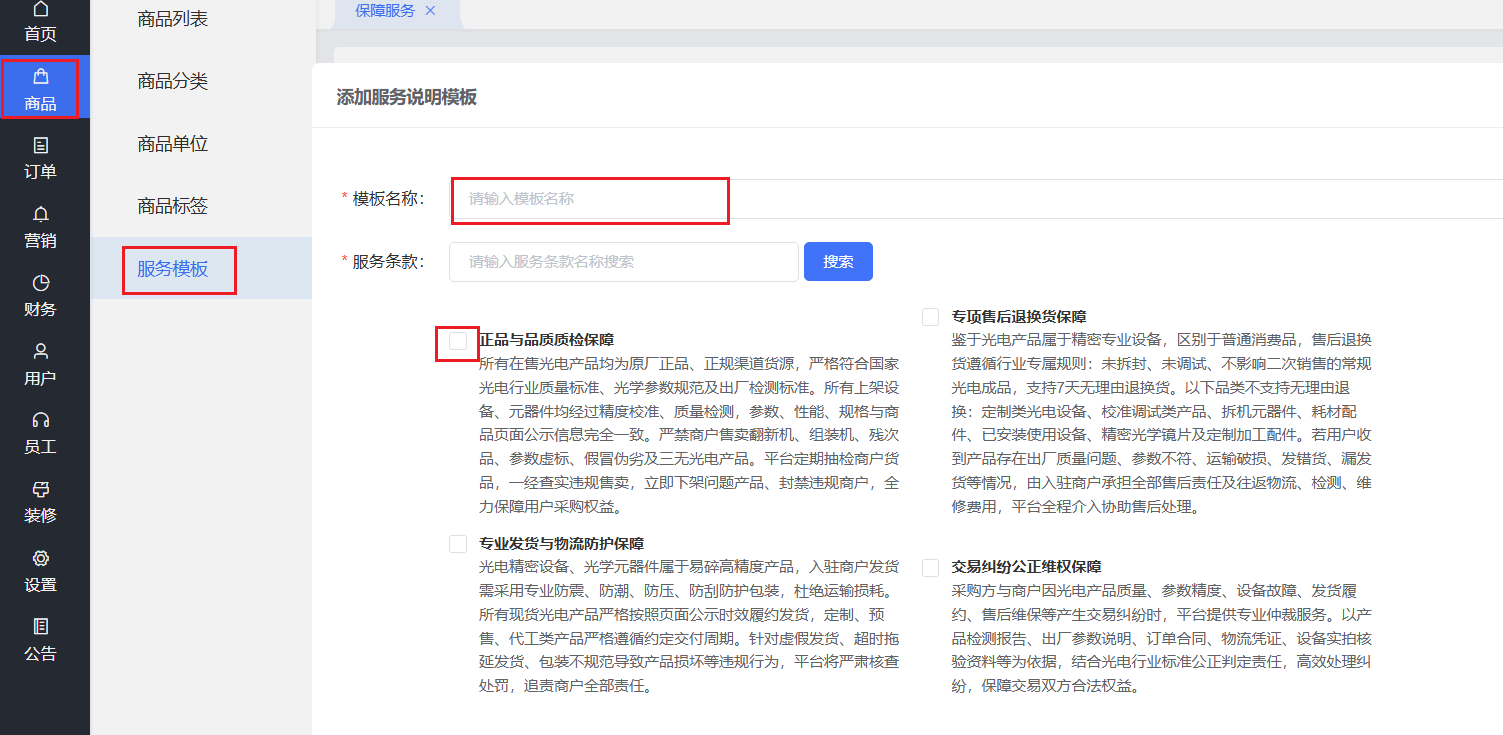This screenshot has width=1503, height=735.
Task: Focus the 模板名称 input field
Action: coord(976,199)
